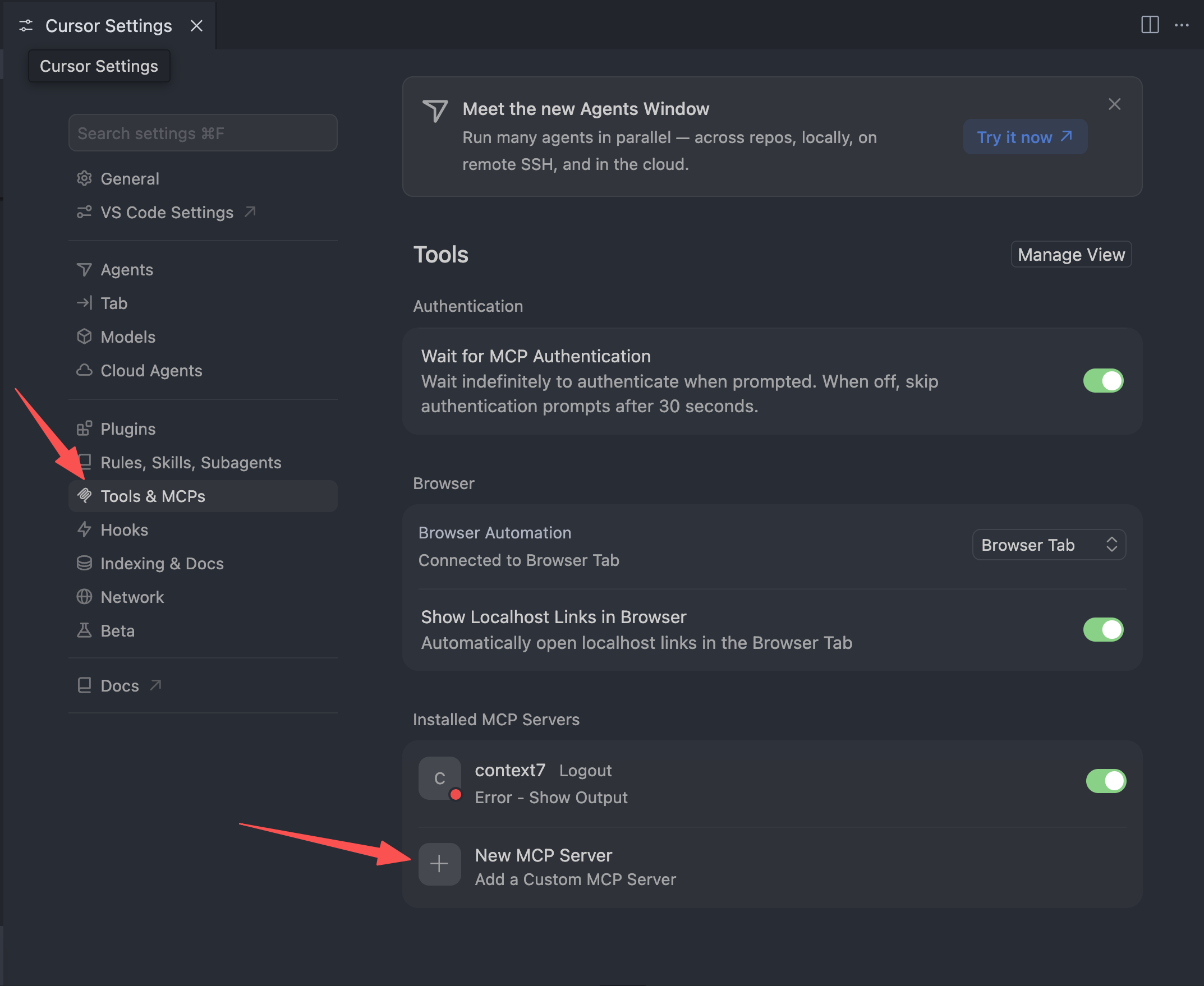The width and height of the screenshot is (1204, 986).
Task: Open the more actions ellipsis menu
Action: [1181, 25]
